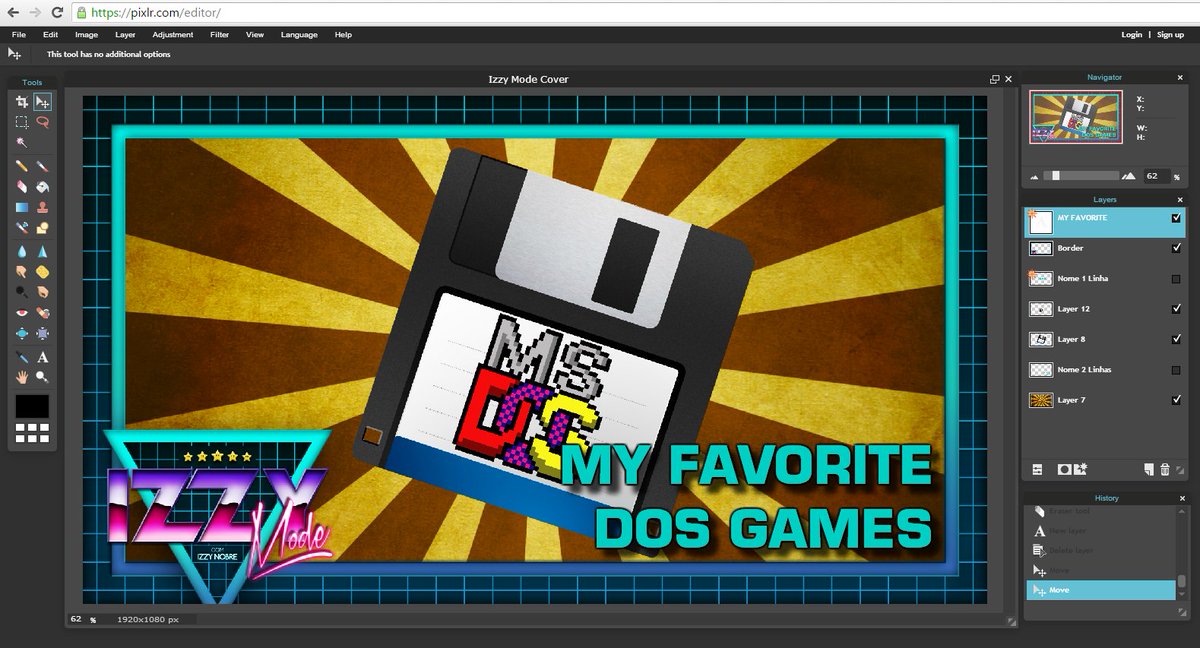This screenshot has width=1200, height=648.
Task: Open the Image menu
Action: click(86, 35)
